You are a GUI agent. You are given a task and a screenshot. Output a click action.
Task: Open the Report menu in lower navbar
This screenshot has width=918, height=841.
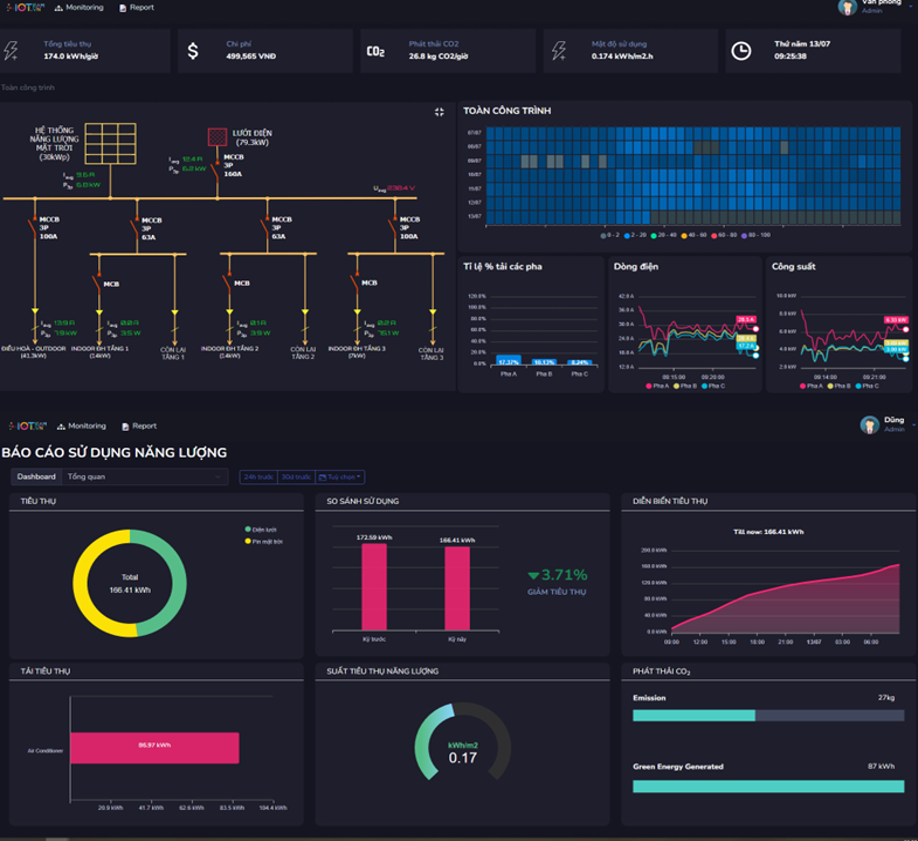pos(138,426)
